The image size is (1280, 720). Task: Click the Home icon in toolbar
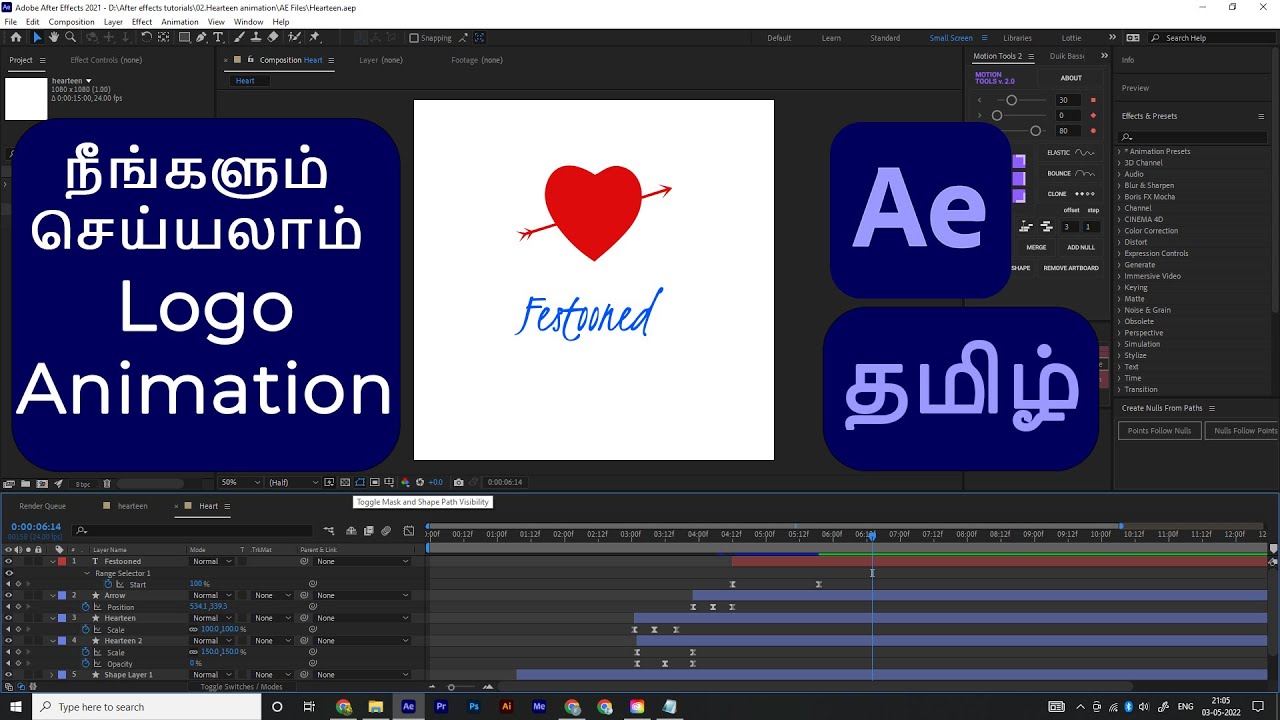coord(15,37)
